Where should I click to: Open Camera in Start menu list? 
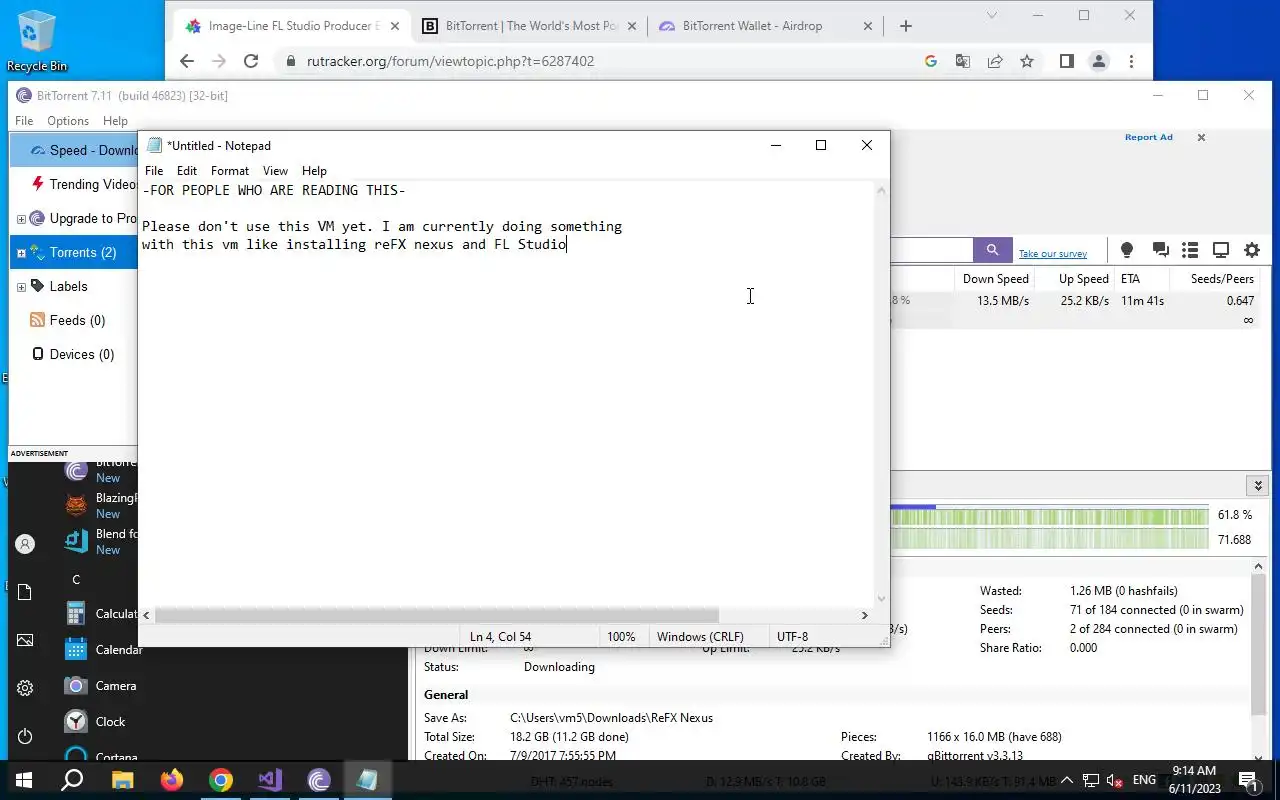point(100,686)
